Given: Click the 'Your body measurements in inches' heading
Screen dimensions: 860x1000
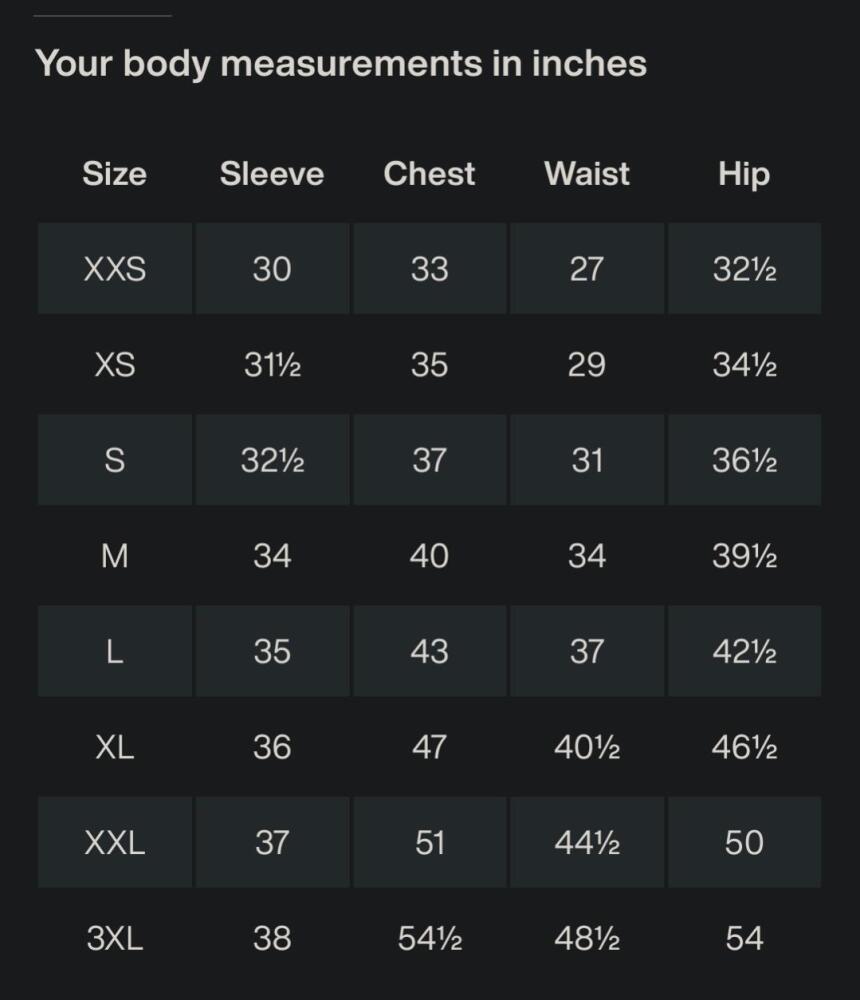Looking at the screenshot, I should [x=341, y=64].
